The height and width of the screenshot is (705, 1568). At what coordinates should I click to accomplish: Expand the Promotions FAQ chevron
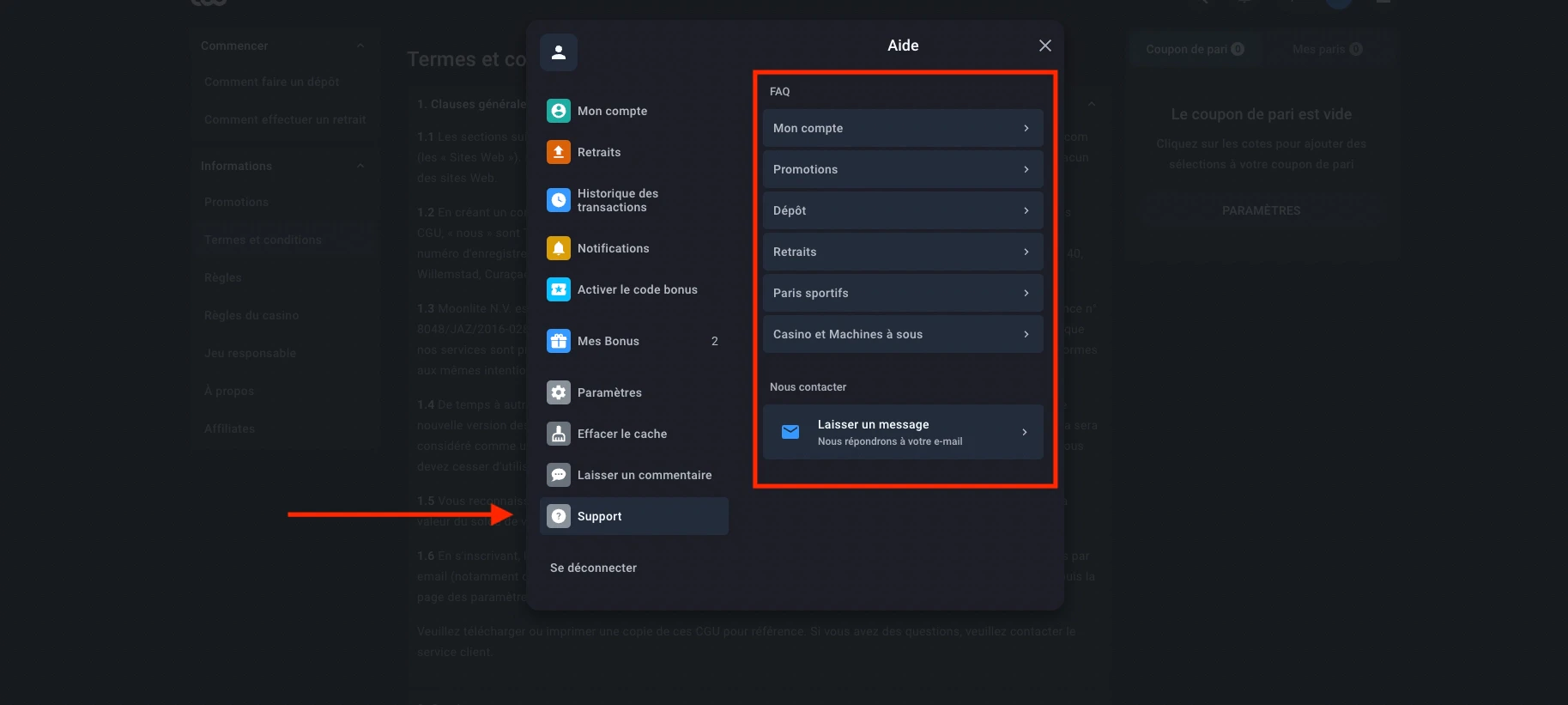point(1026,169)
